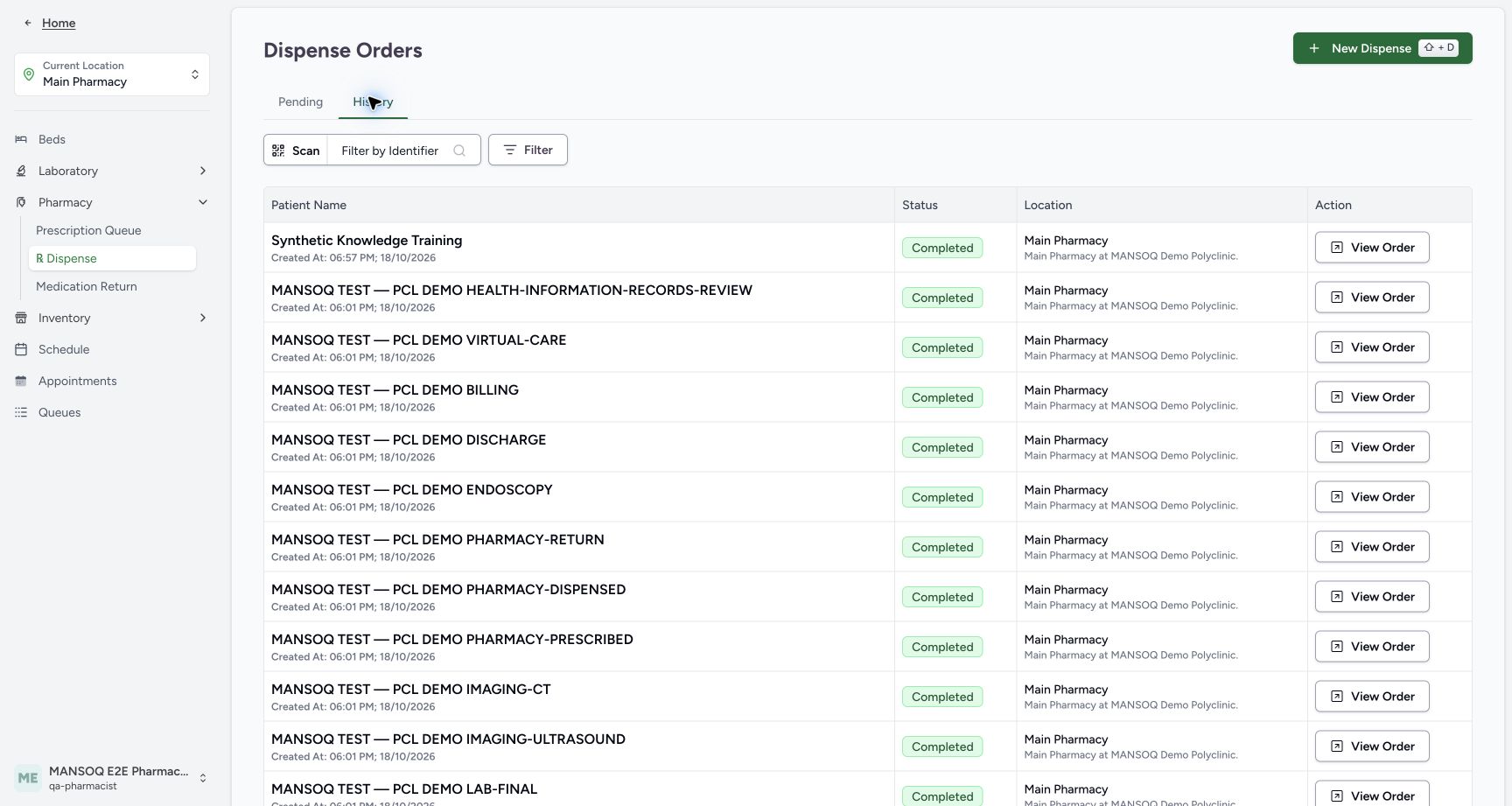Screen dimensions: 1512x806
Task: Open the Filter options button
Action: [528, 150]
